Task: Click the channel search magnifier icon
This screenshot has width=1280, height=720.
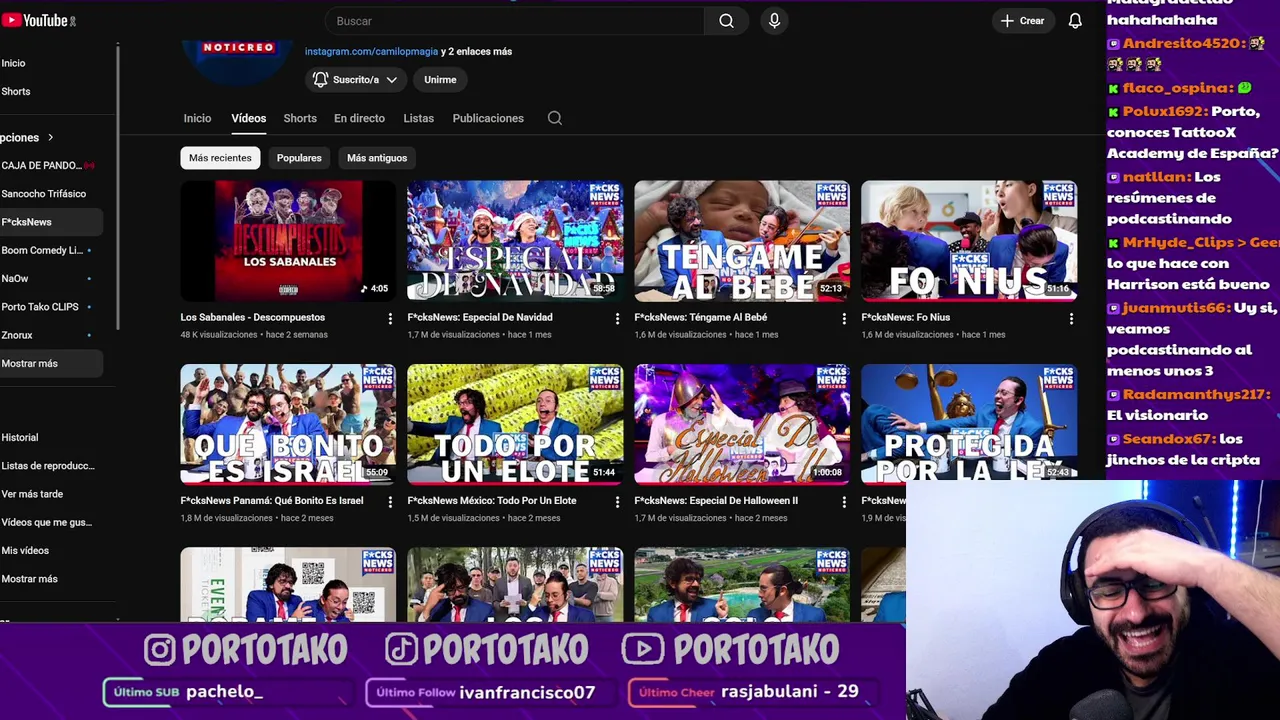Action: [x=555, y=118]
